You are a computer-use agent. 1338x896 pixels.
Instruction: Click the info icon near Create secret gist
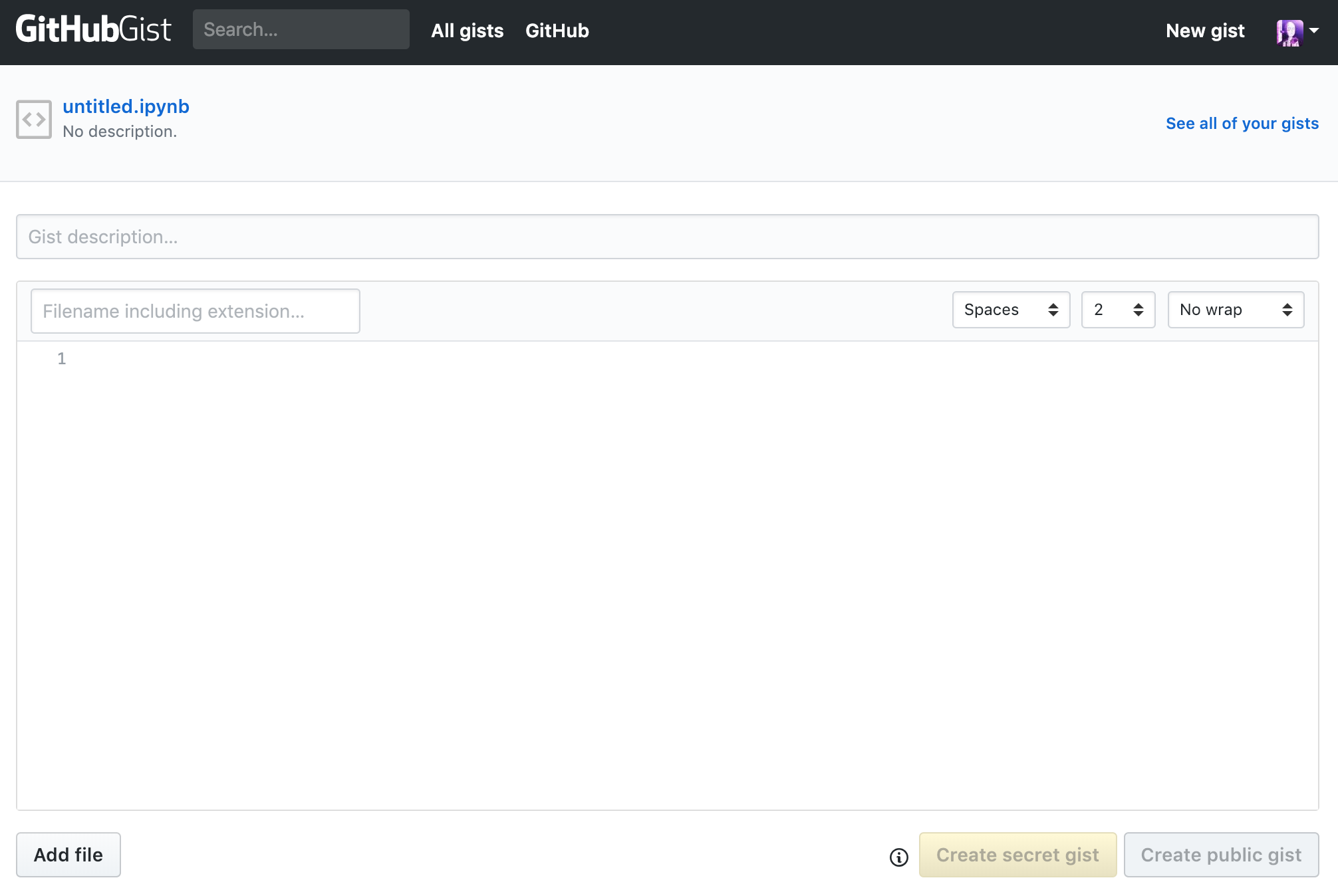[898, 857]
